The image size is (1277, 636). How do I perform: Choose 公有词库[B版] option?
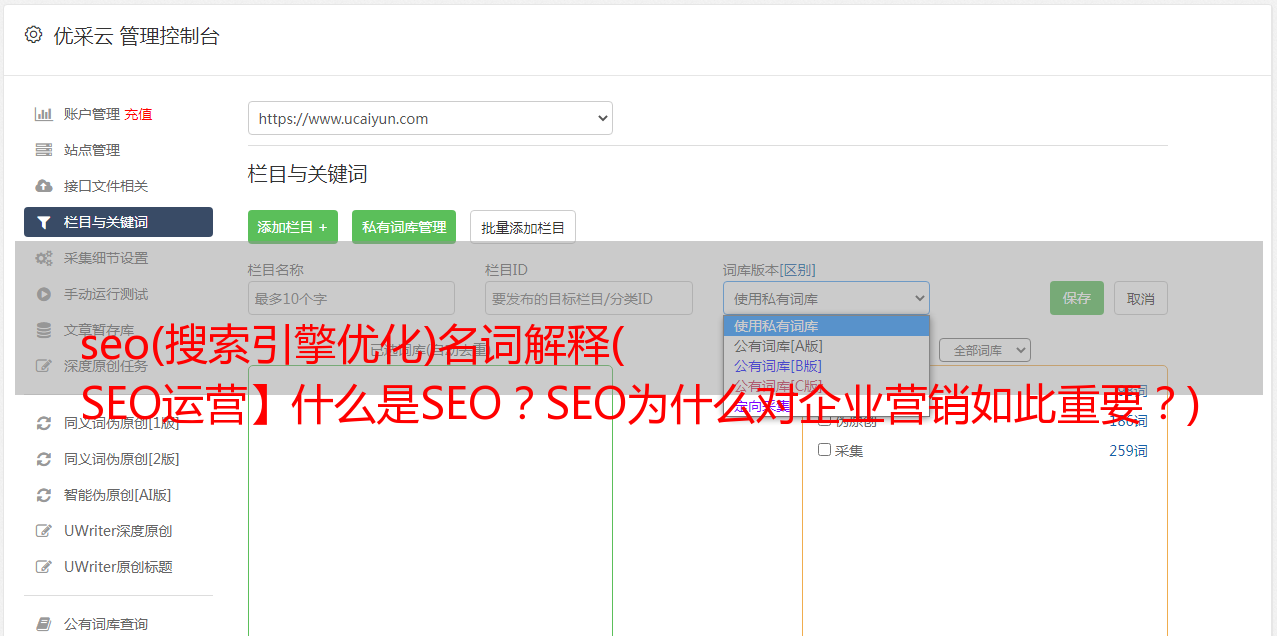coord(826,366)
